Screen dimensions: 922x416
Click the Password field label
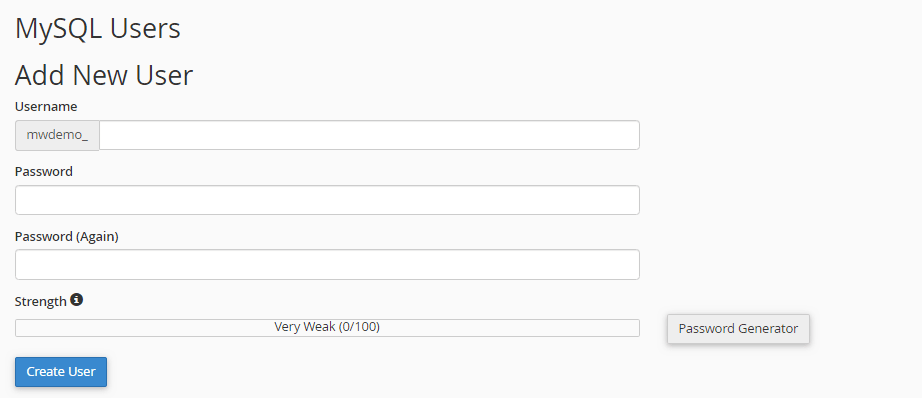point(44,171)
